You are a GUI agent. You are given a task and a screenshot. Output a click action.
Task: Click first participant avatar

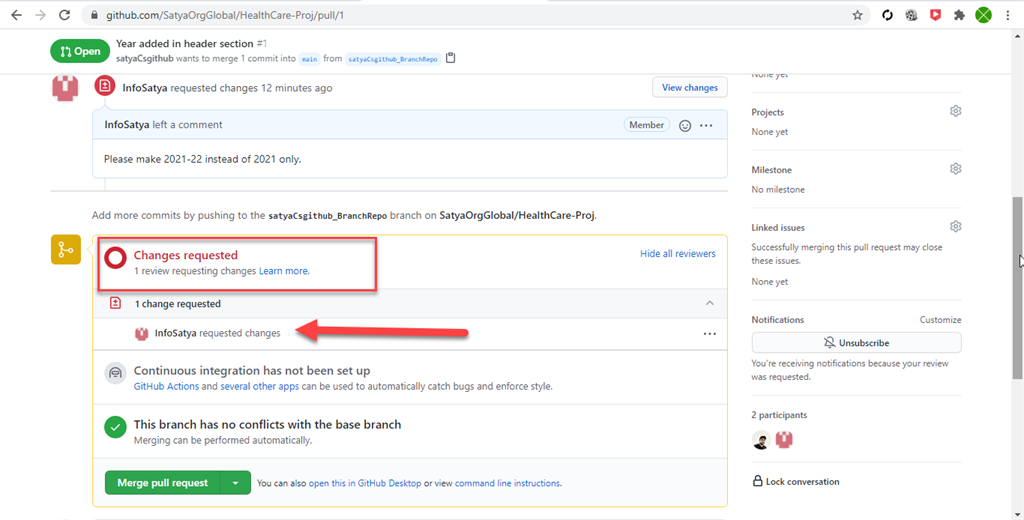point(761,440)
